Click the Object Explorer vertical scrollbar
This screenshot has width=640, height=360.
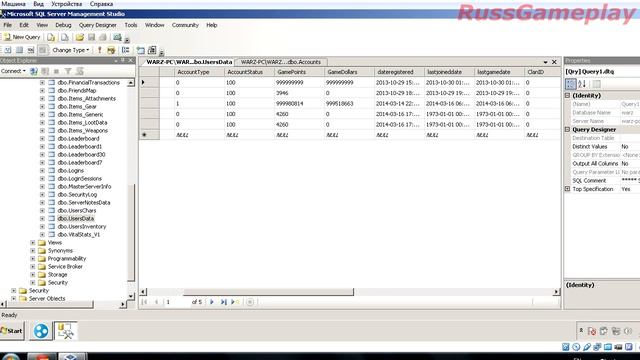click(131, 233)
